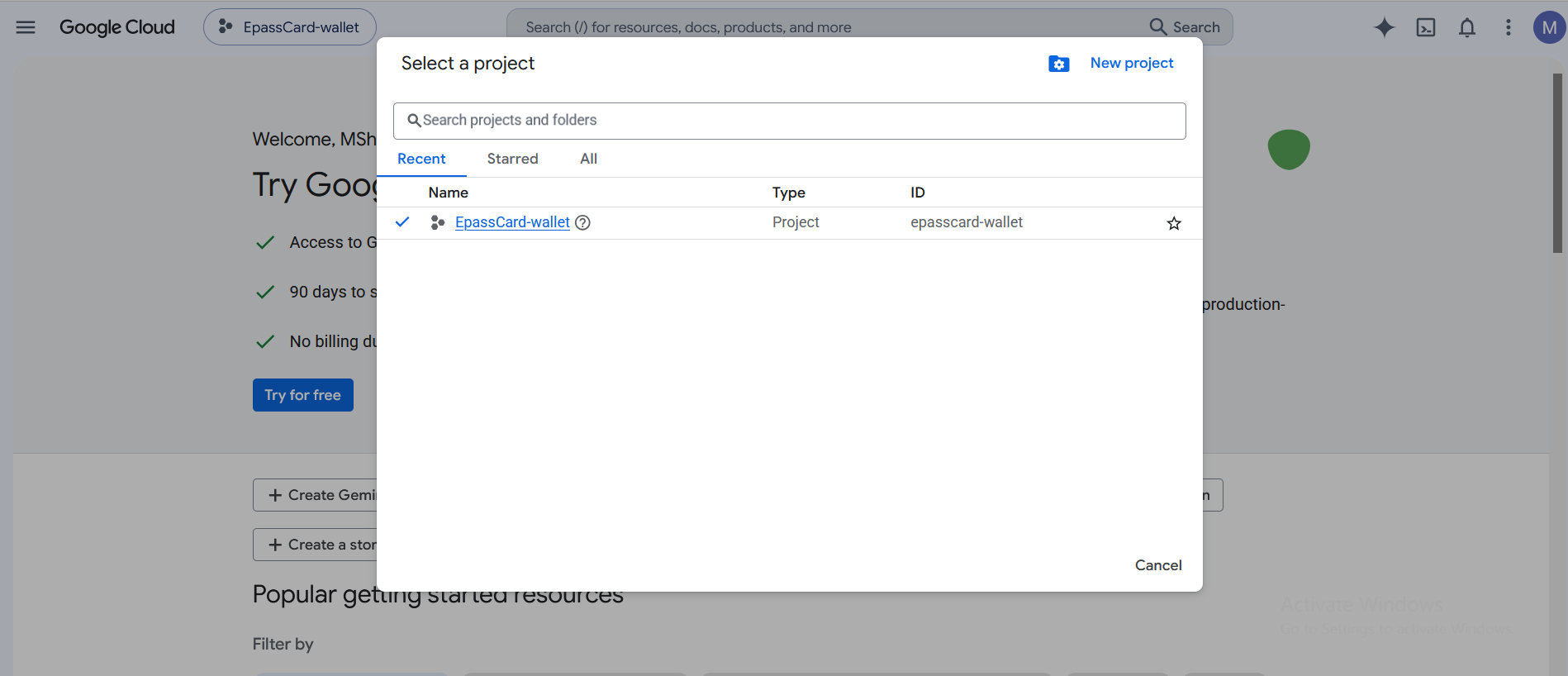Viewport: 1568px width, 676px height.
Task: Click the Search button in header
Action: coord(1185,27)
